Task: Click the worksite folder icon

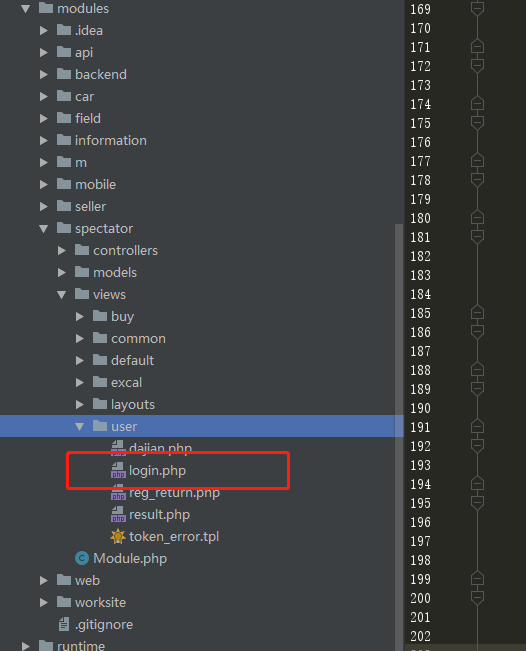Action: pyautogui.click(x=64, y=602)
